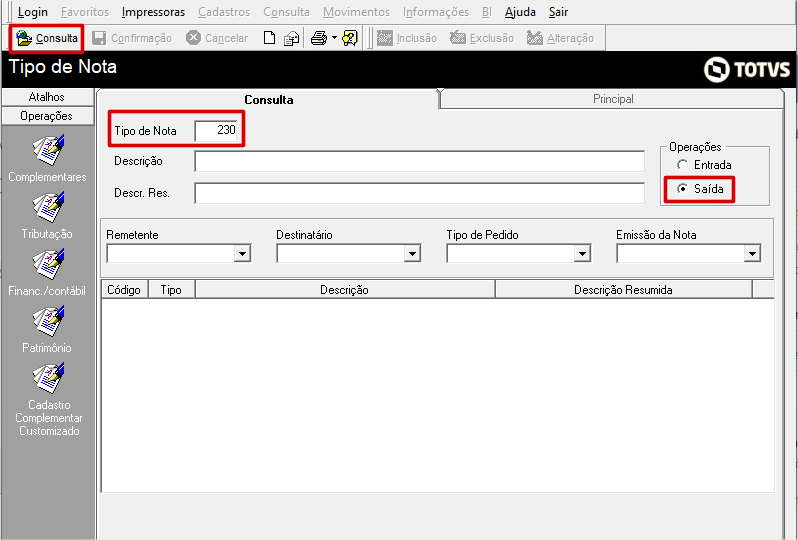Click the Código column header
The image size is (798, 540).
(x=124, y=290)
